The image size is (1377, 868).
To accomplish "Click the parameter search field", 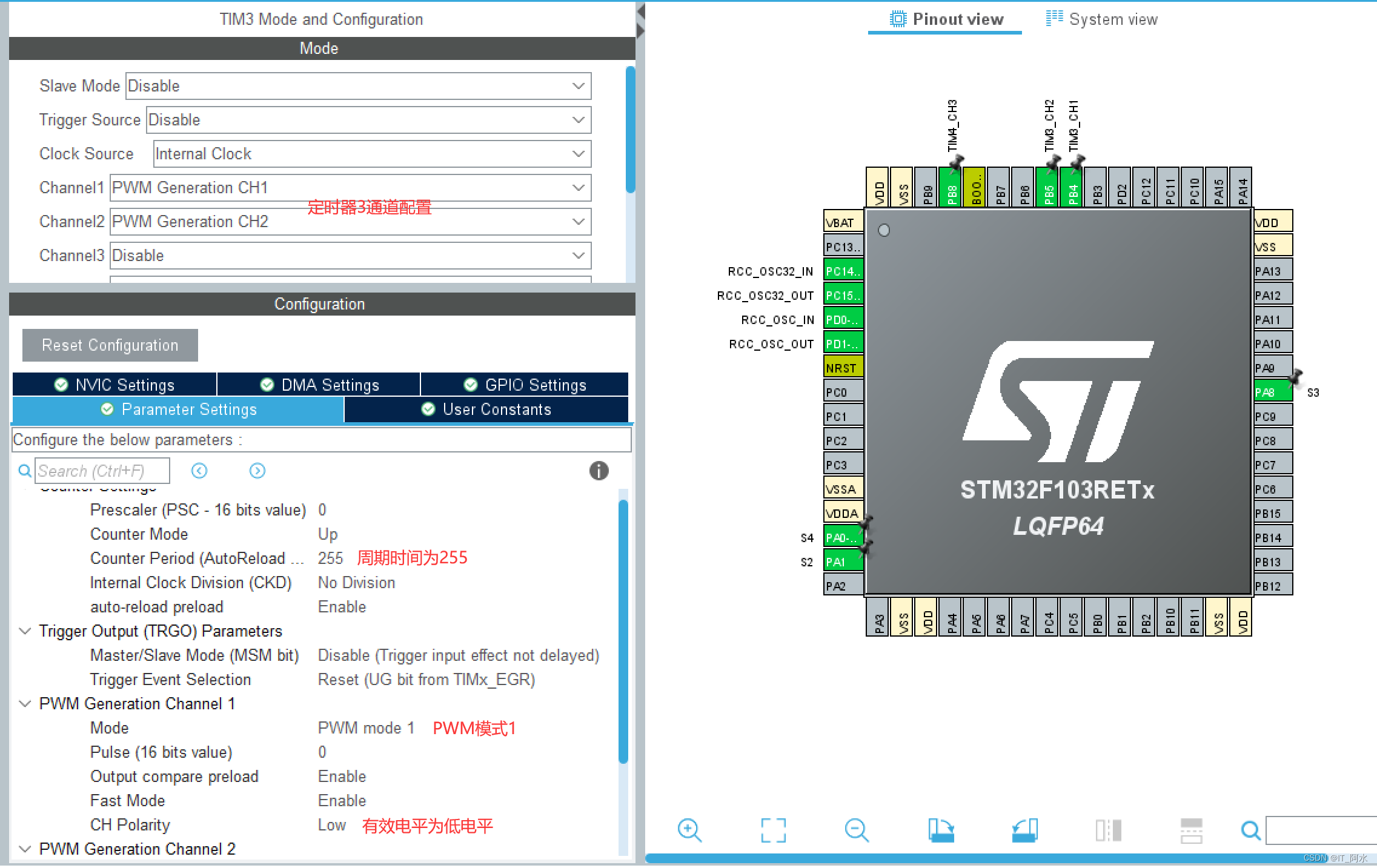I will coord(102,471).
